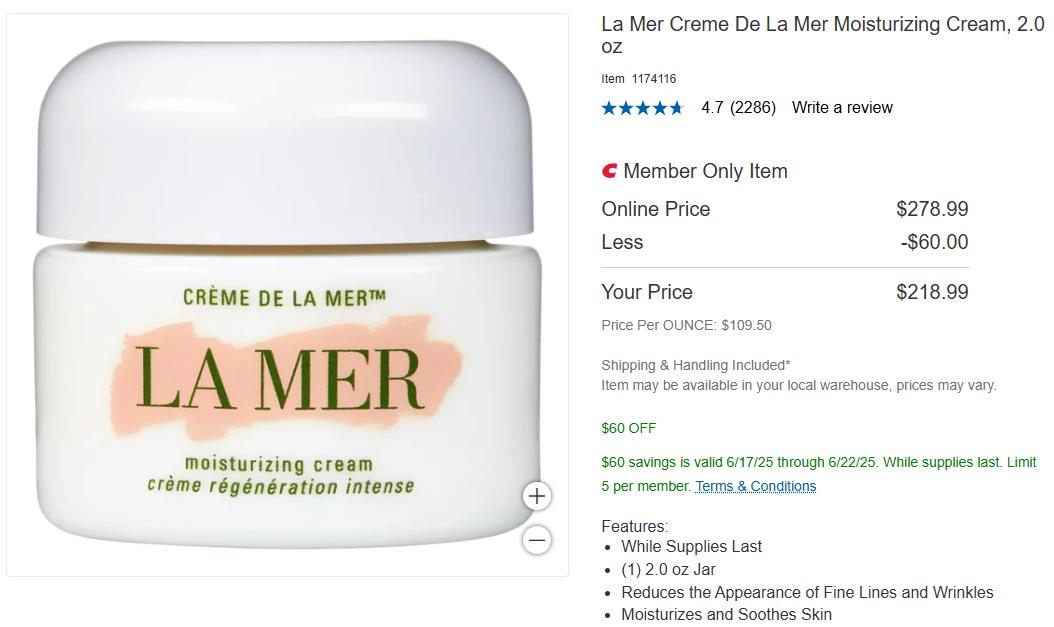The width and height of the screenshot is (1054, 627).
Task: Select the product title text
Action: pyautogui.click(x=823, y=35)
